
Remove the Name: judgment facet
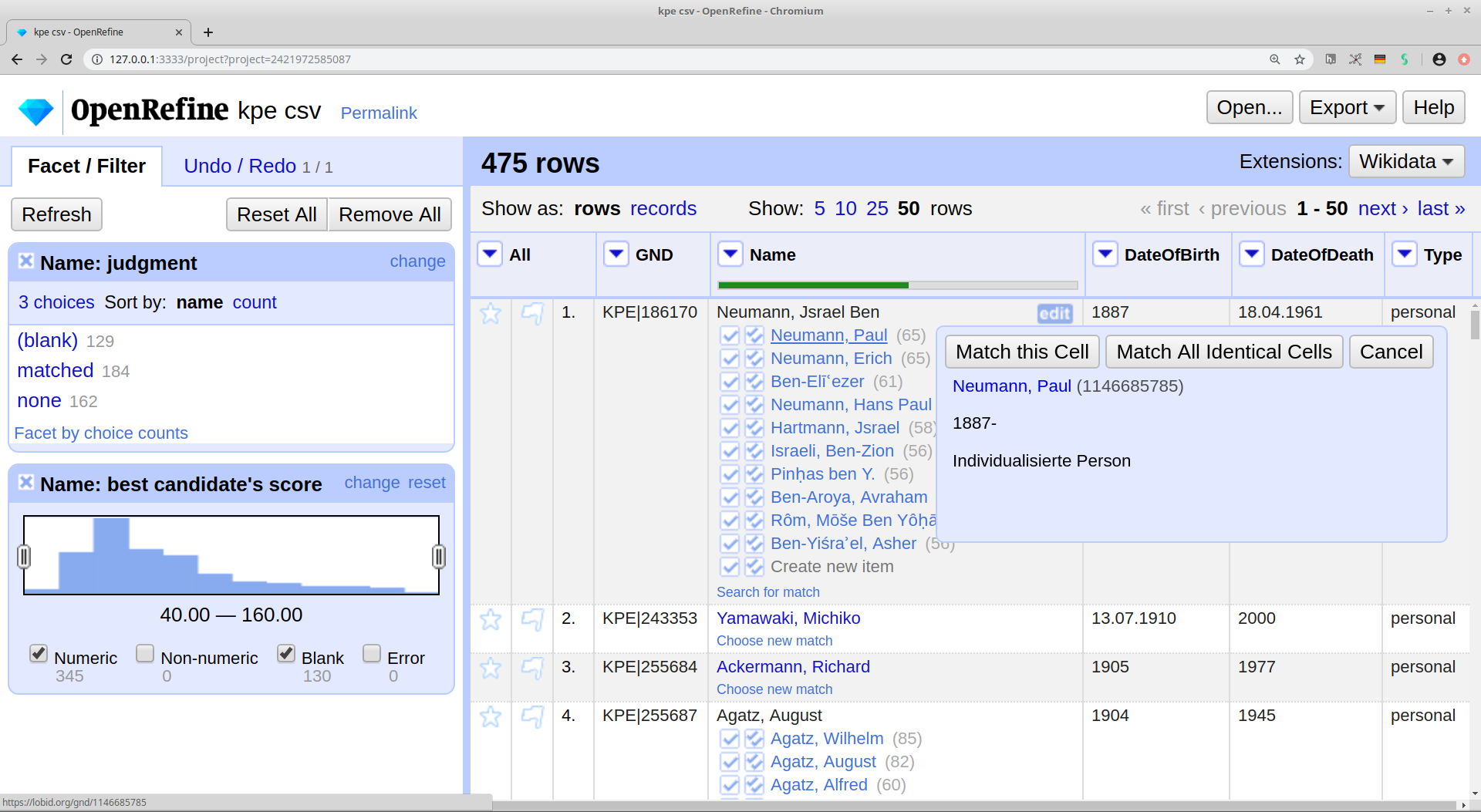point(25,261)
